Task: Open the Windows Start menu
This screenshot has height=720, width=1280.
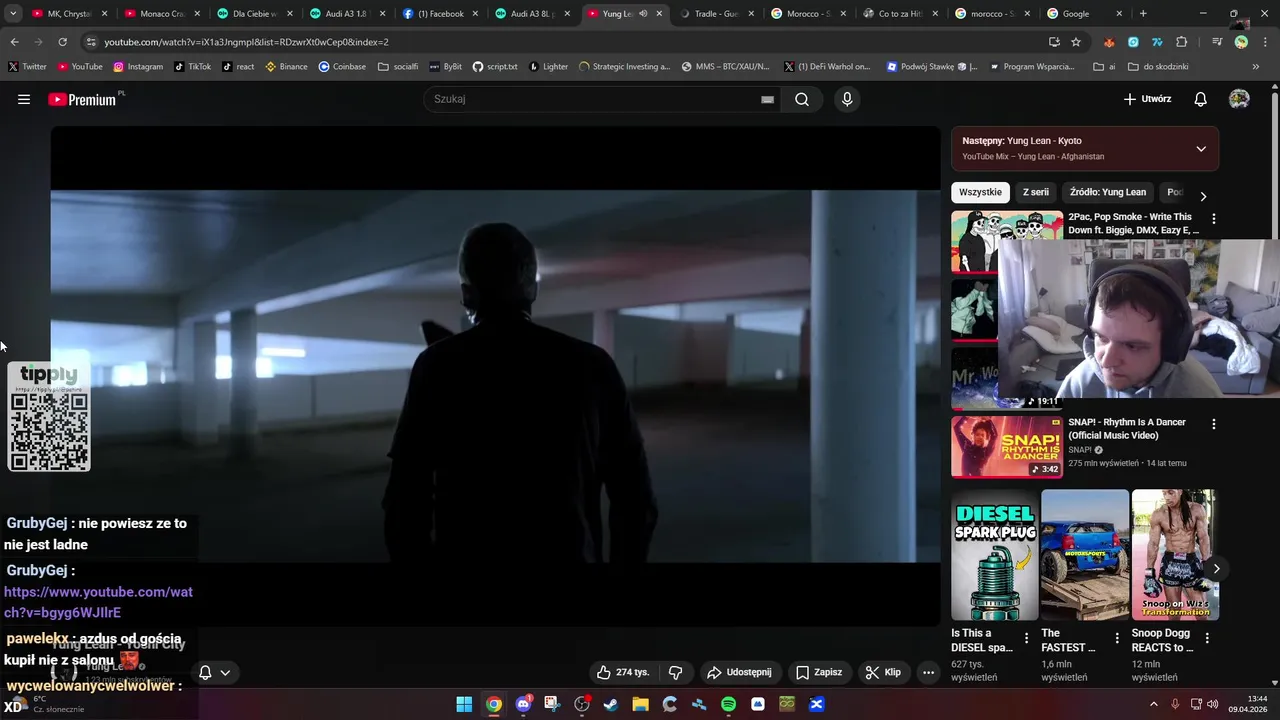Action: tap(464, 704)
